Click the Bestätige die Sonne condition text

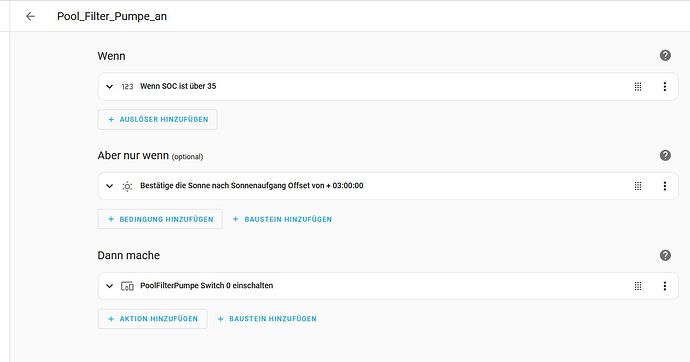(252, 186)
